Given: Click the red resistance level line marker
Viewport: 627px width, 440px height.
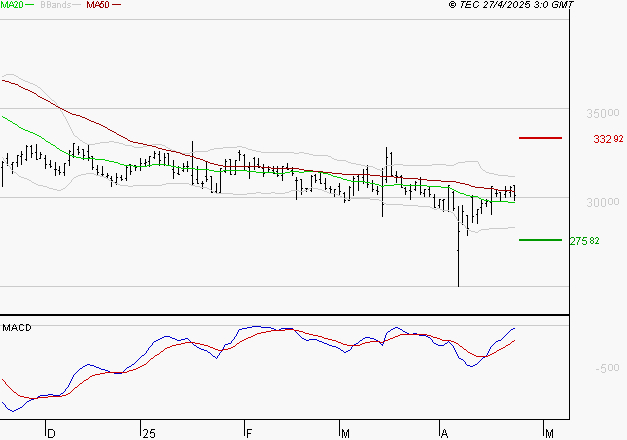Looking at the screenshot, I should tap(540, 138).
